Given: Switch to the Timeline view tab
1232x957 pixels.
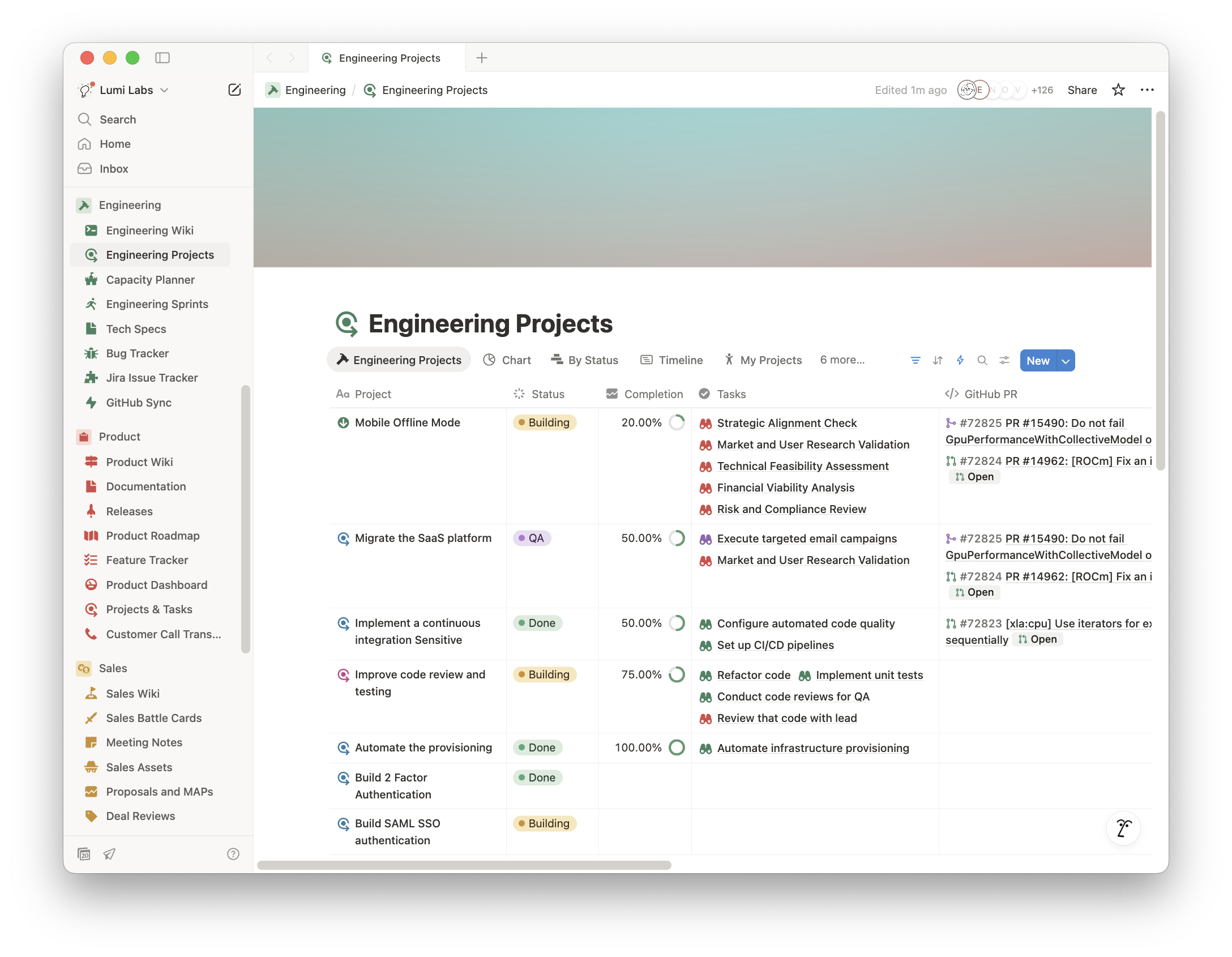Looking at the screenshot, I should [671, 360].
